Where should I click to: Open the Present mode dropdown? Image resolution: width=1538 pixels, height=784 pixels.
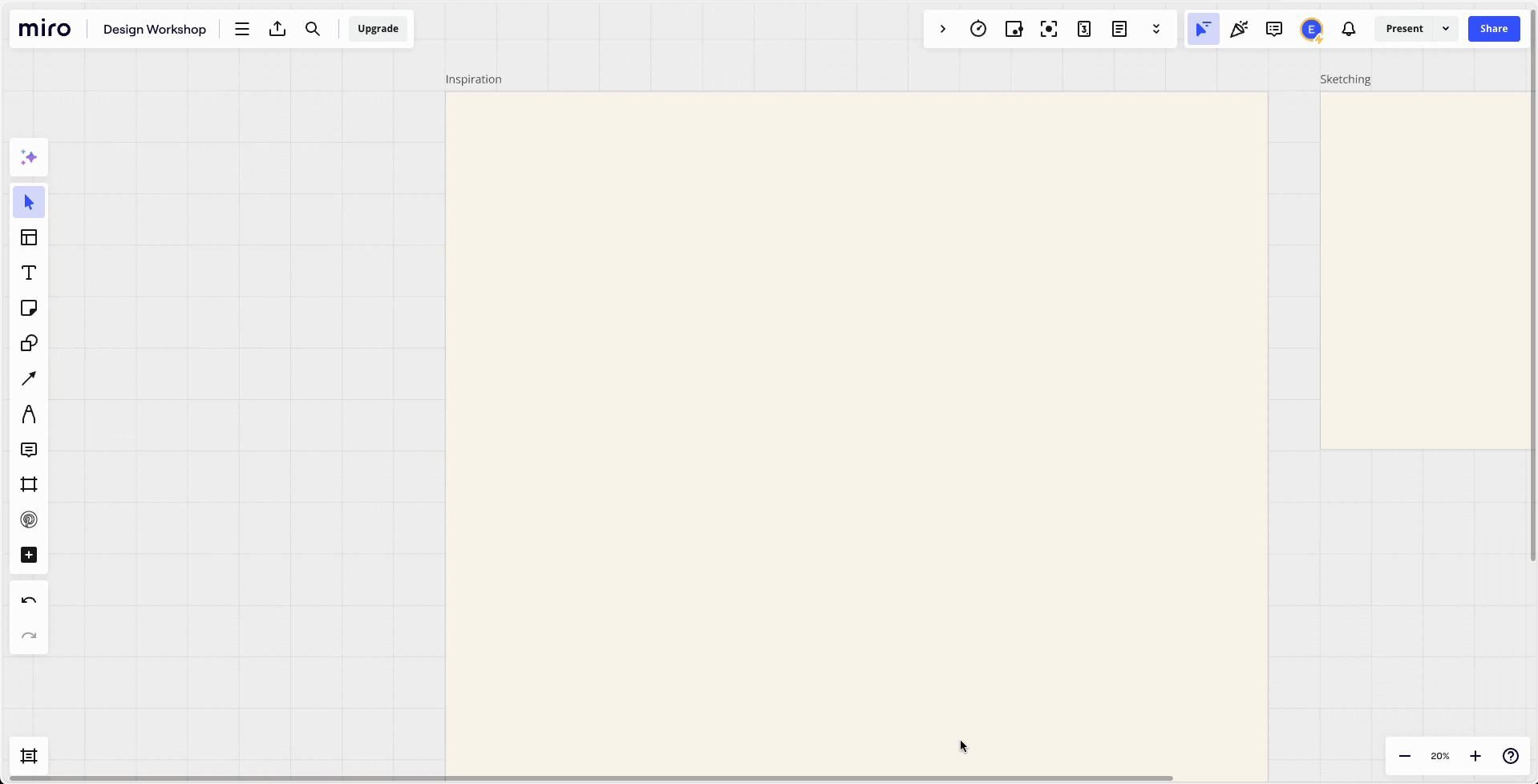[1446, 28]
